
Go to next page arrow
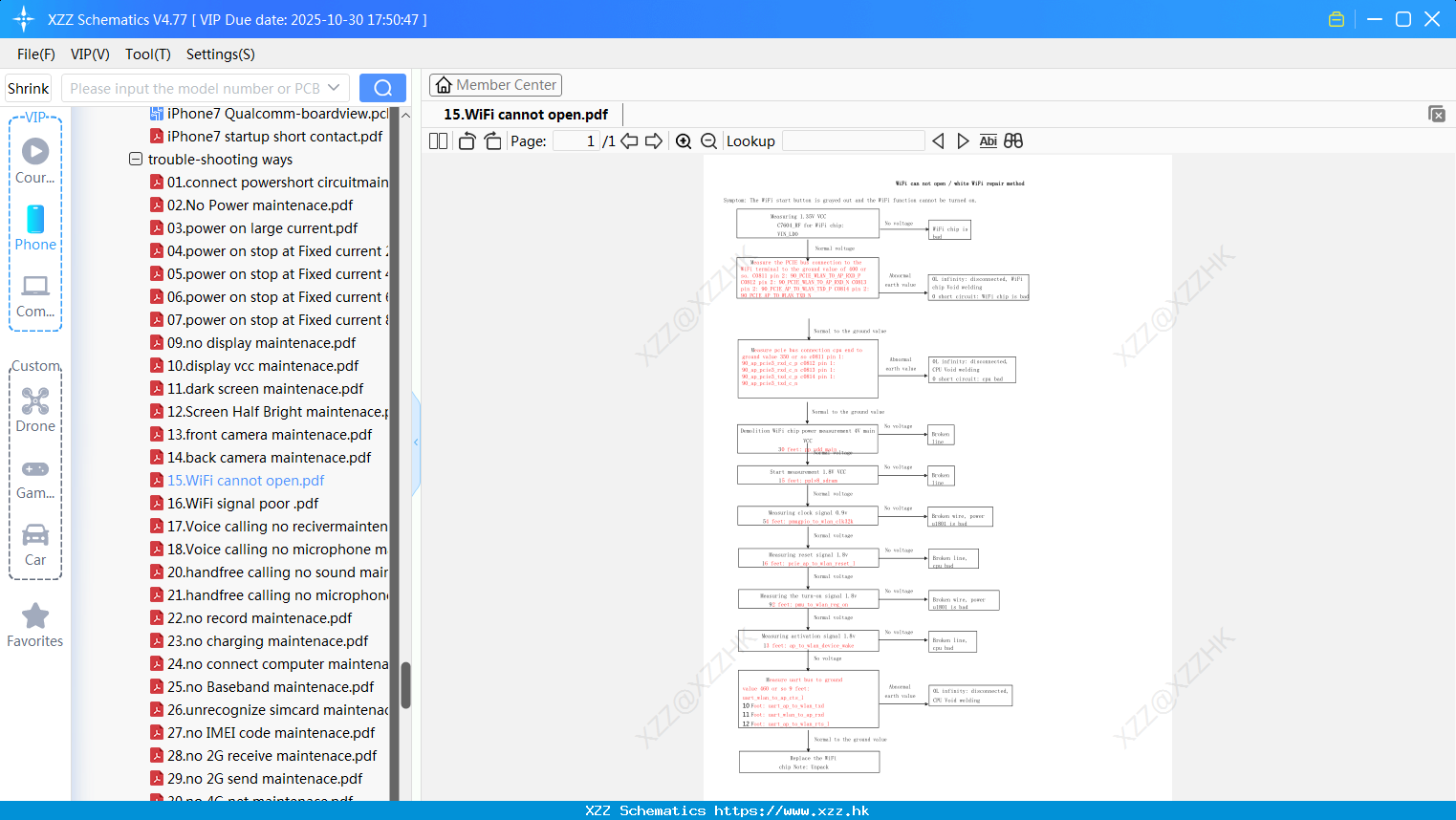[654, 141]
